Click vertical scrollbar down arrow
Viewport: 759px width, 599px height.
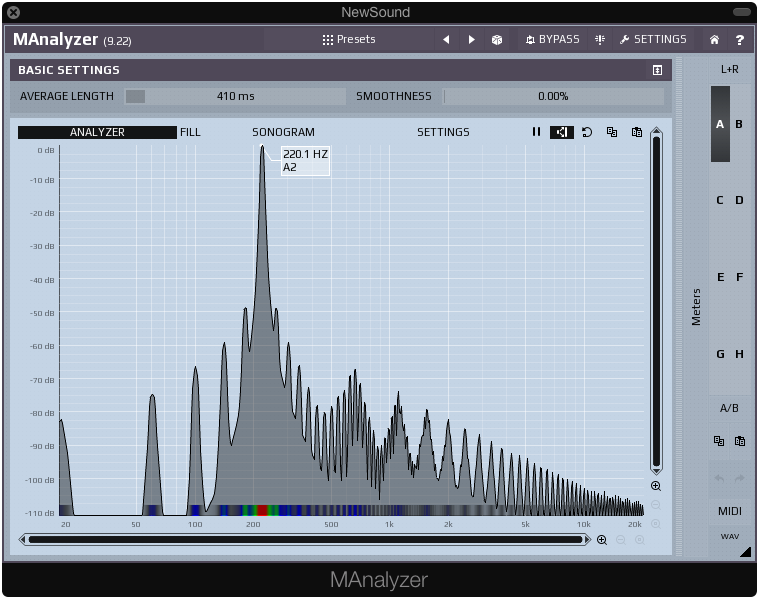(x=656, y=471)
